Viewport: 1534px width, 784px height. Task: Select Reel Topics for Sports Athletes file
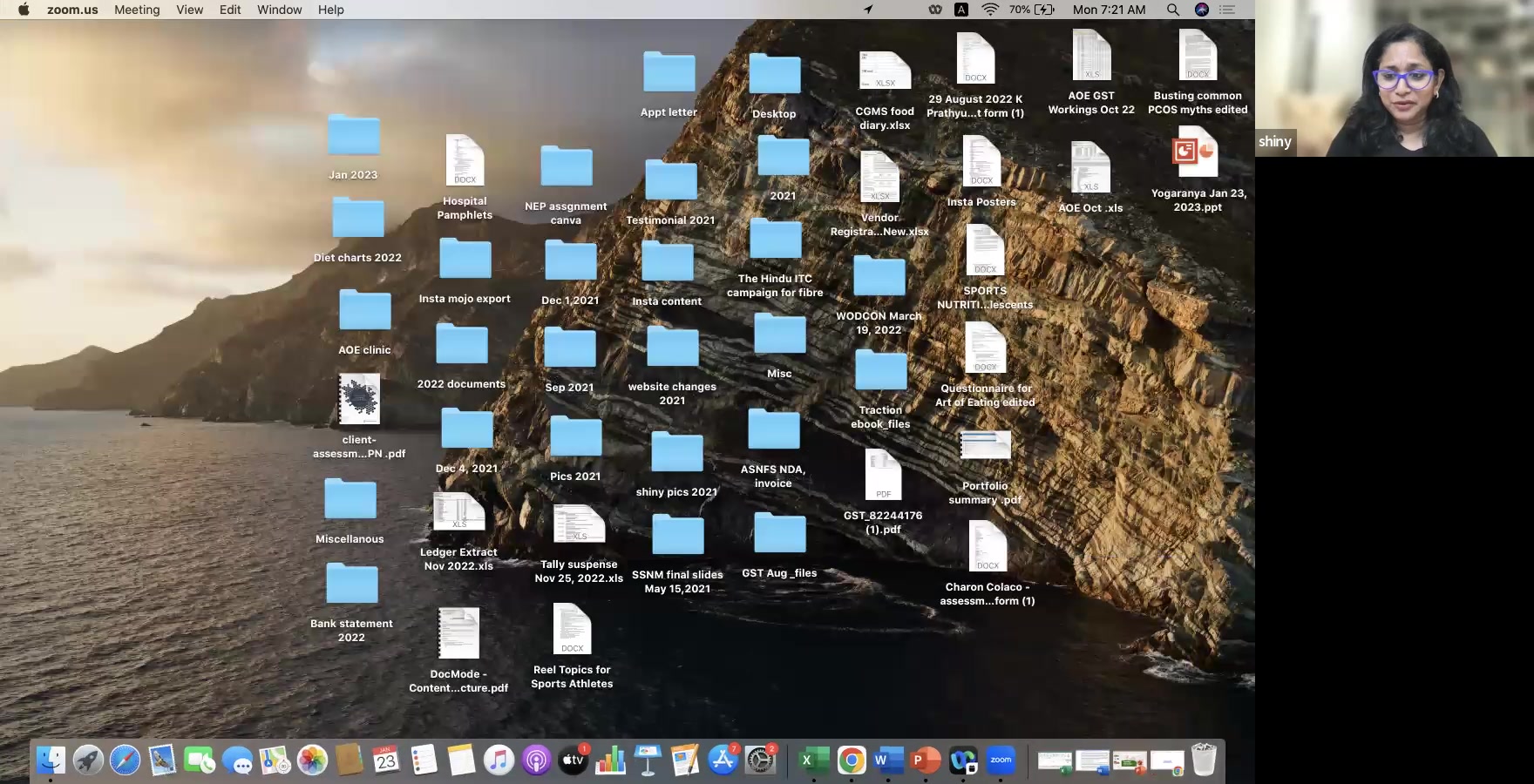click(572, 646)
